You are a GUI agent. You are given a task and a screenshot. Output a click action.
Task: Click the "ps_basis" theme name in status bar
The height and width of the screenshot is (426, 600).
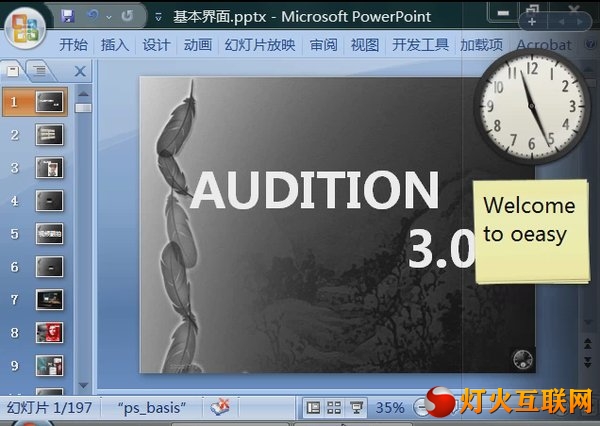152,408
